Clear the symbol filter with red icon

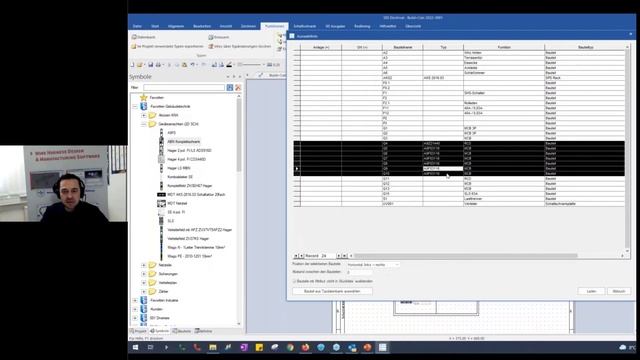[x=238, y=87]
